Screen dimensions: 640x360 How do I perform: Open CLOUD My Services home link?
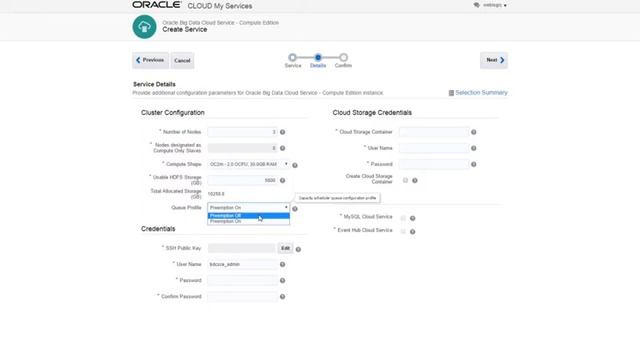(220, 6)
